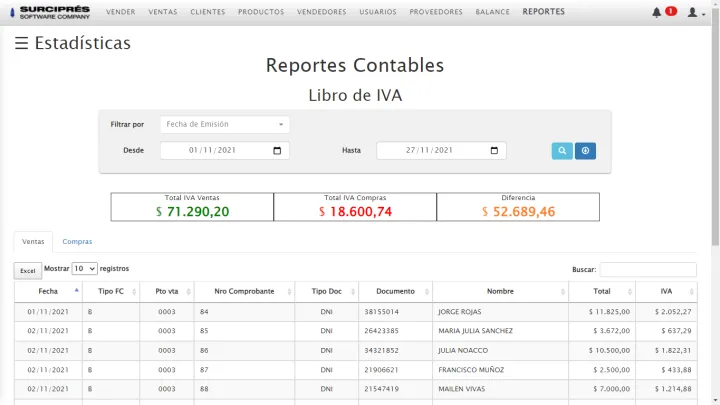Viewport: 720px width, 405px height.
Task: Click the Libro de IVA heading
Action: click(x=355, y=96)
